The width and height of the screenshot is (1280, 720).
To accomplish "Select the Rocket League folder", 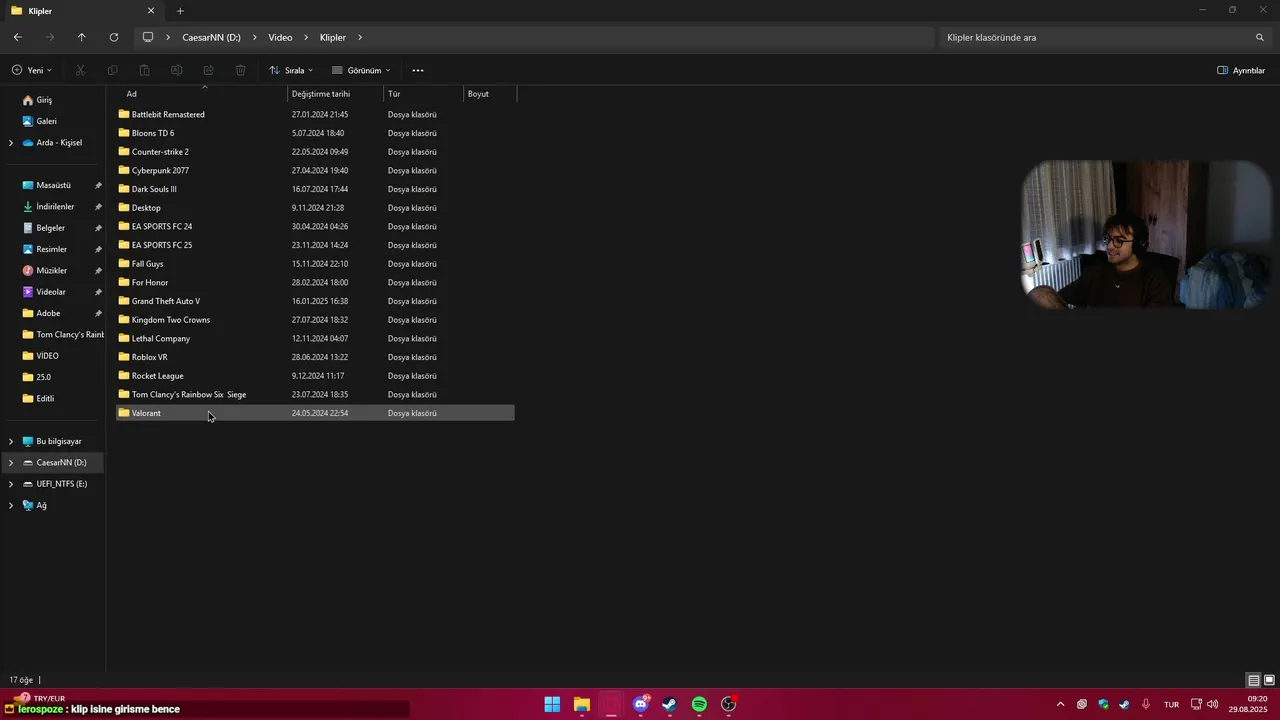I will (316, 376).
